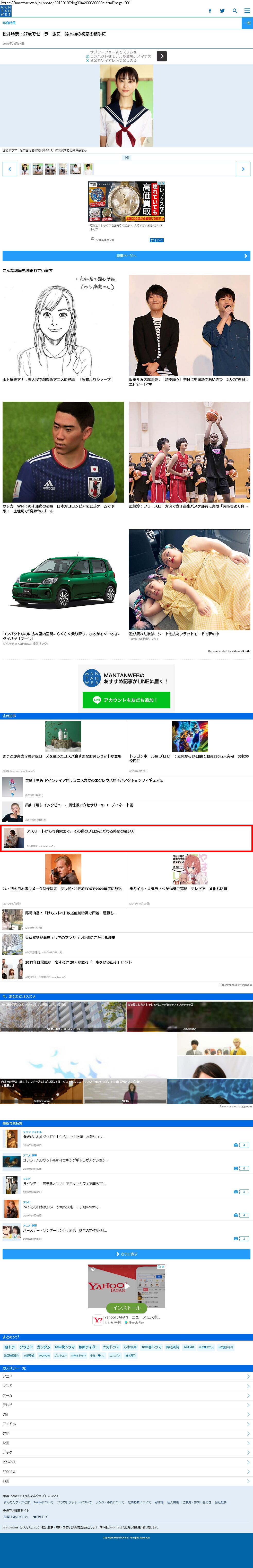Expand the マンガ category row
The image size is (253, 1568).
(126, 1386)
